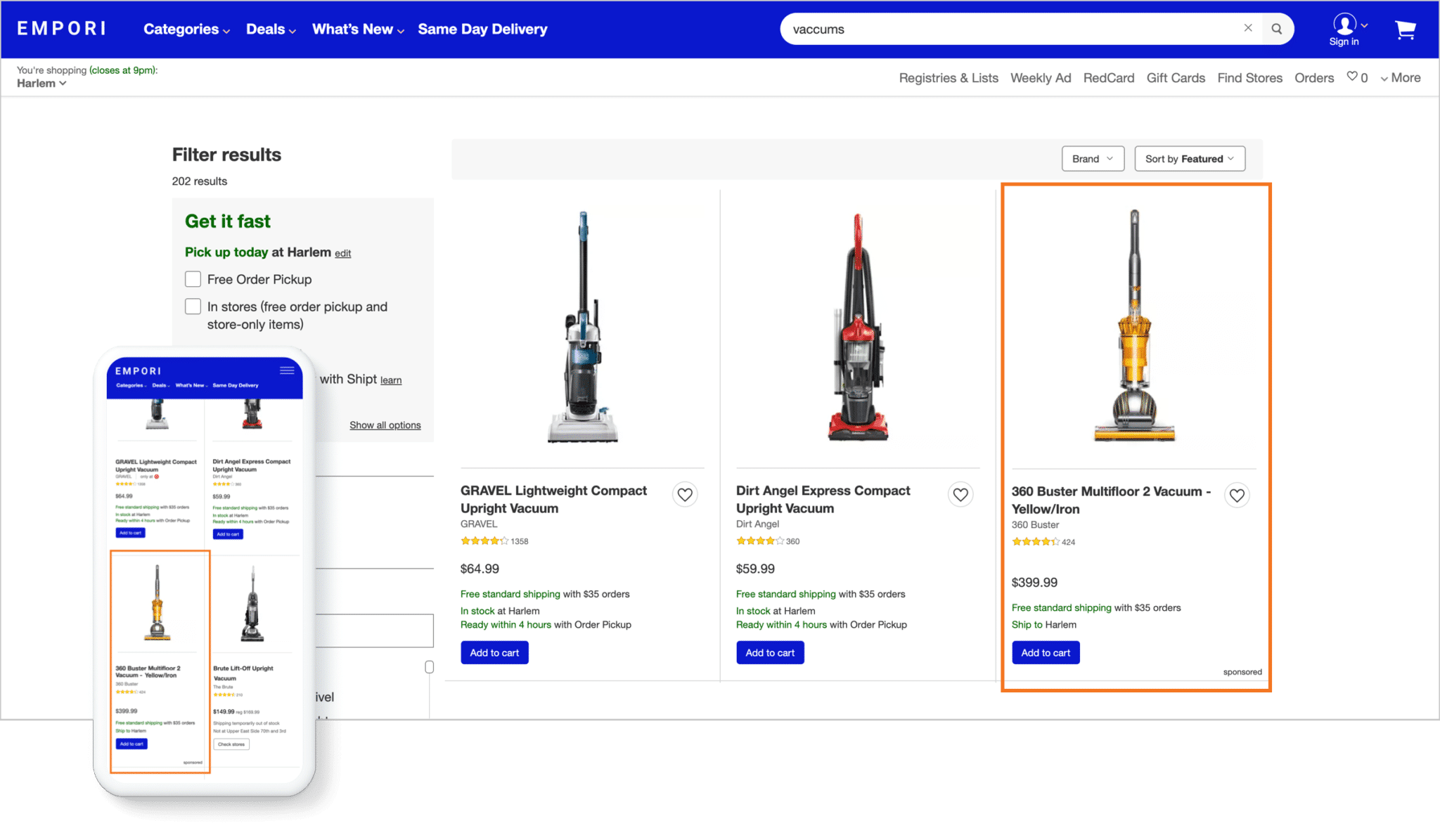Click star rating of GRAVEL vacuum

point(484,541)
